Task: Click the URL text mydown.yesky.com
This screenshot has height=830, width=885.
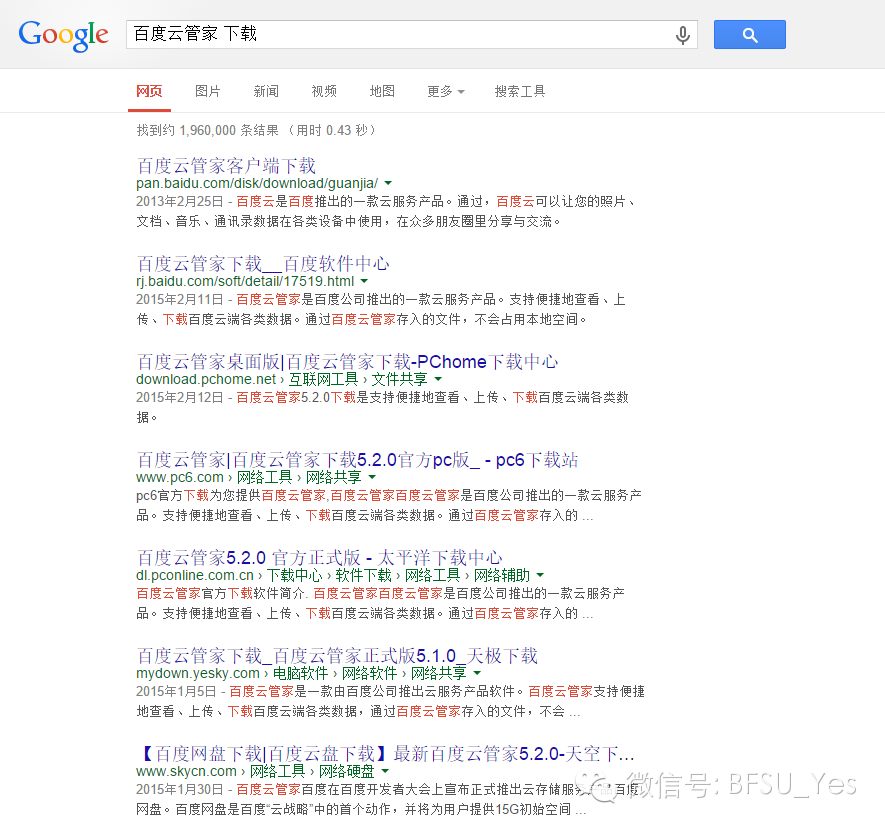Action: tap(198, 673)
